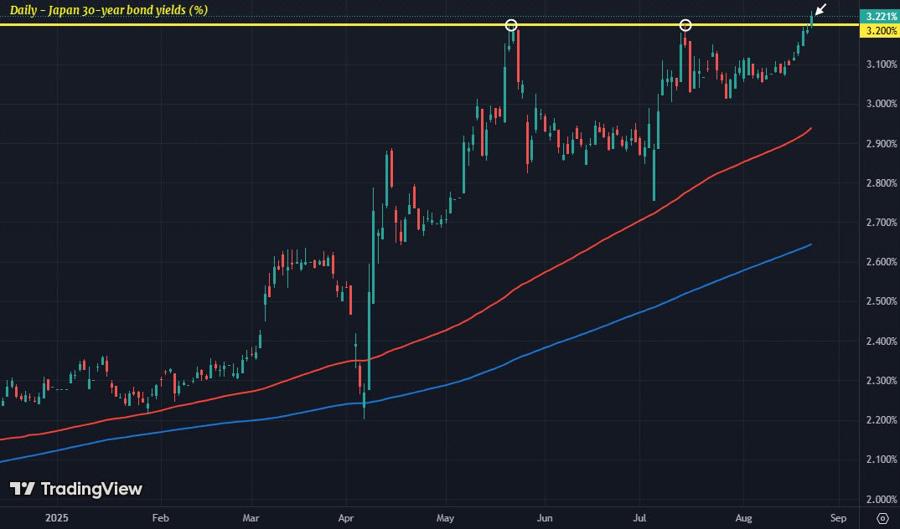
Task: Click the white arrow annotation
Action: click(821, 9)
